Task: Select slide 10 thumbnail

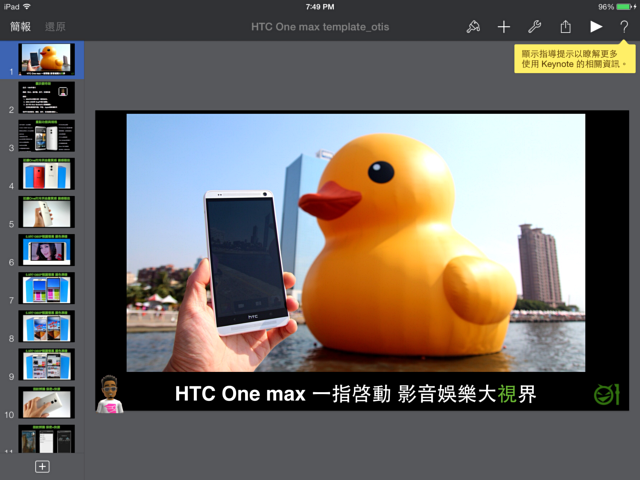Action: click(x=47, y=402)
